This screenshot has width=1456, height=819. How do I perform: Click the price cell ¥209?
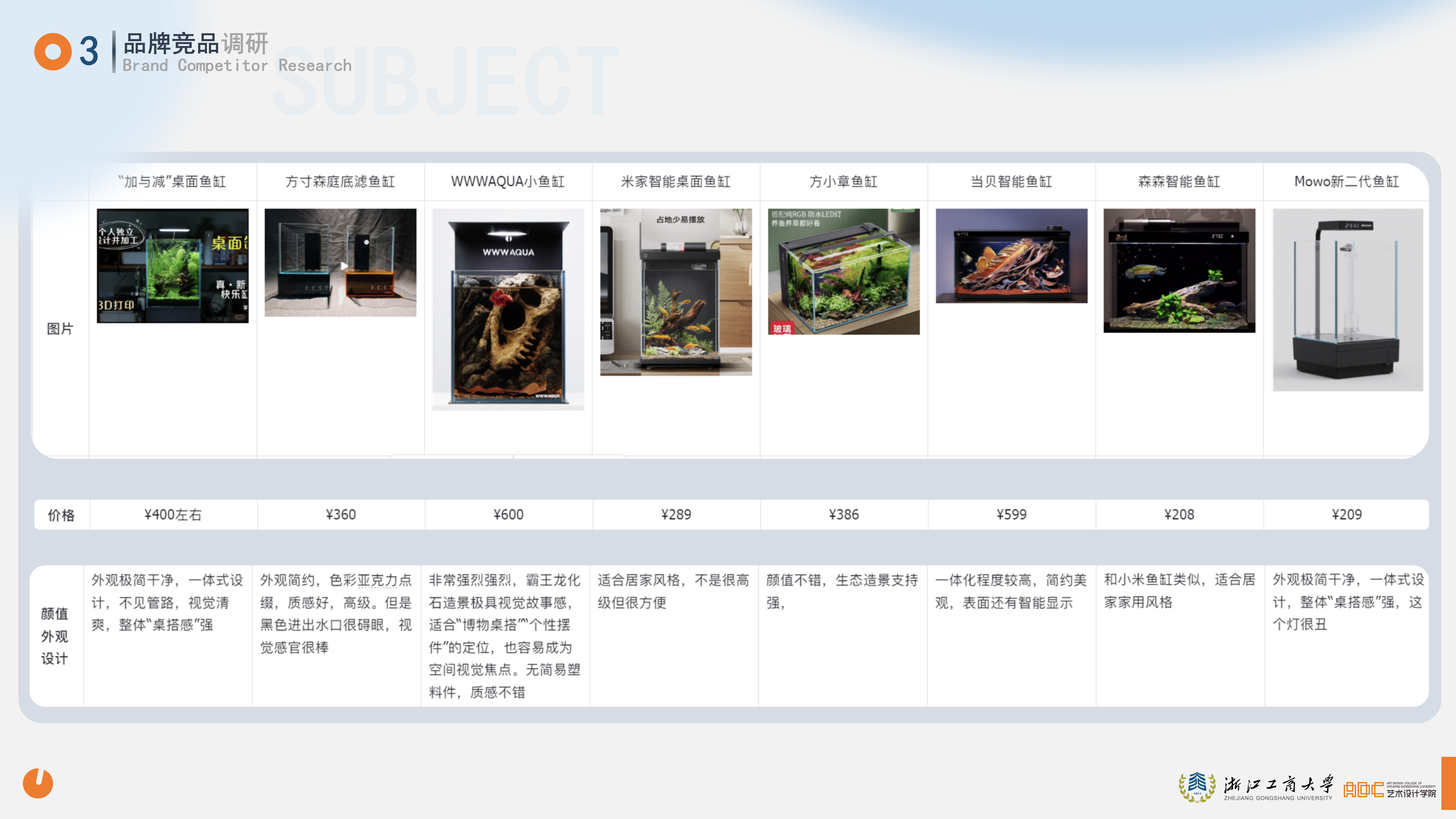(1346, 515)
